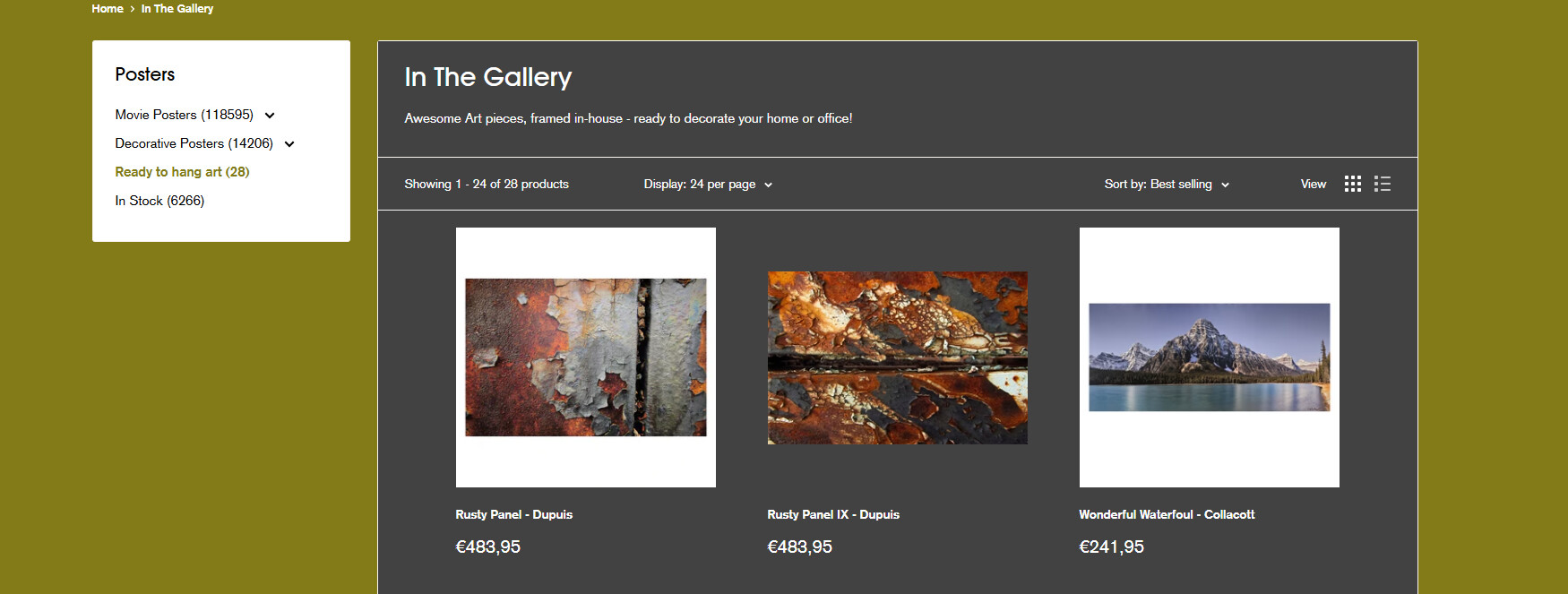Click the €241,95 price
This screenshot has height=594, width=1568.
pos(1111,547)
